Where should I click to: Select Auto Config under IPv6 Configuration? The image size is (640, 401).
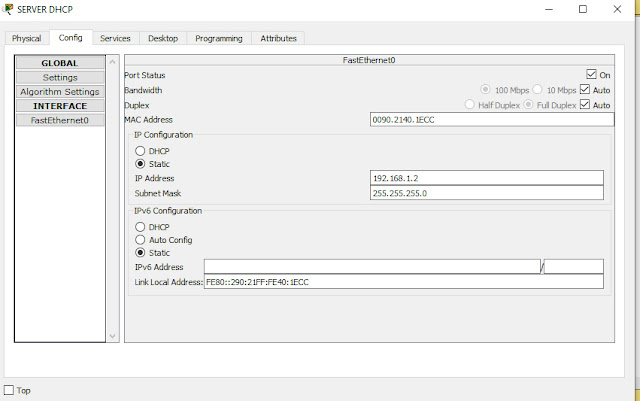[x=140, y=240]
